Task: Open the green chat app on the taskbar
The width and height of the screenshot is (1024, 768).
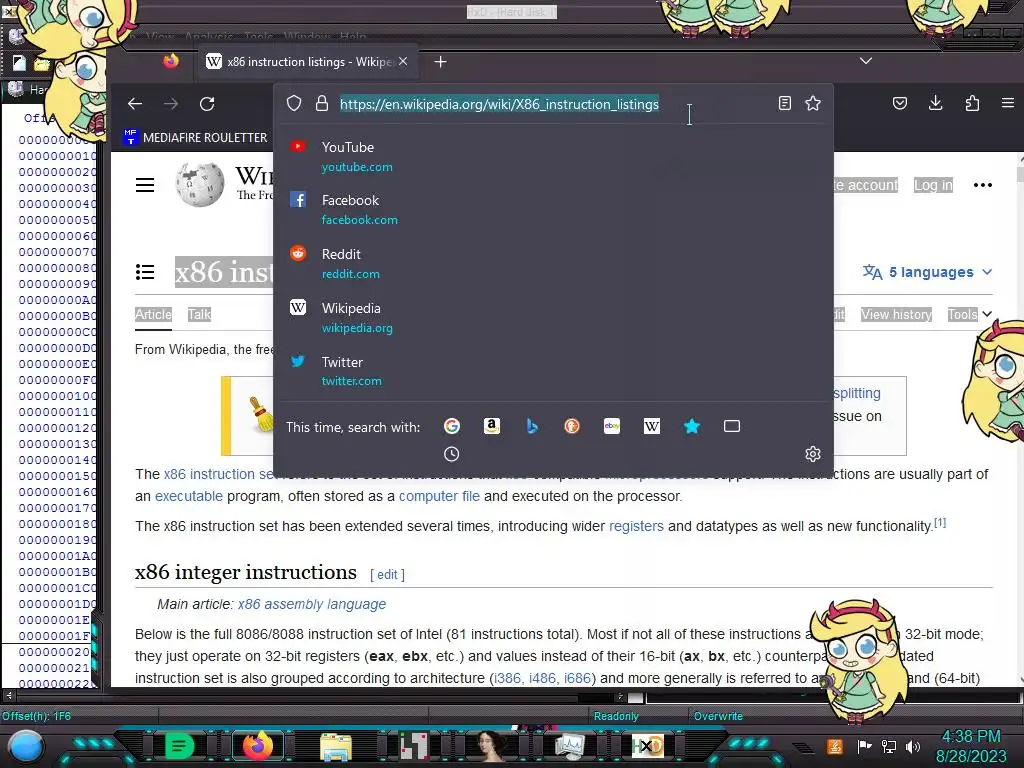Action: point(179,746)
